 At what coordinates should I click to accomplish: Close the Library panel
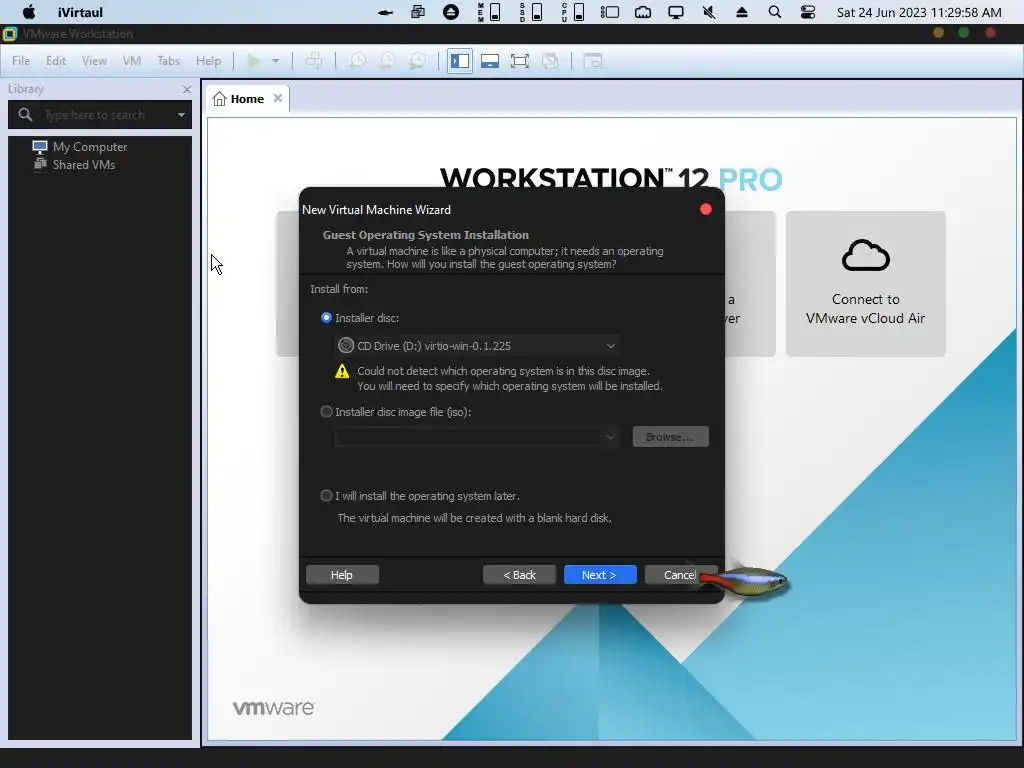(x=187, y=89)
